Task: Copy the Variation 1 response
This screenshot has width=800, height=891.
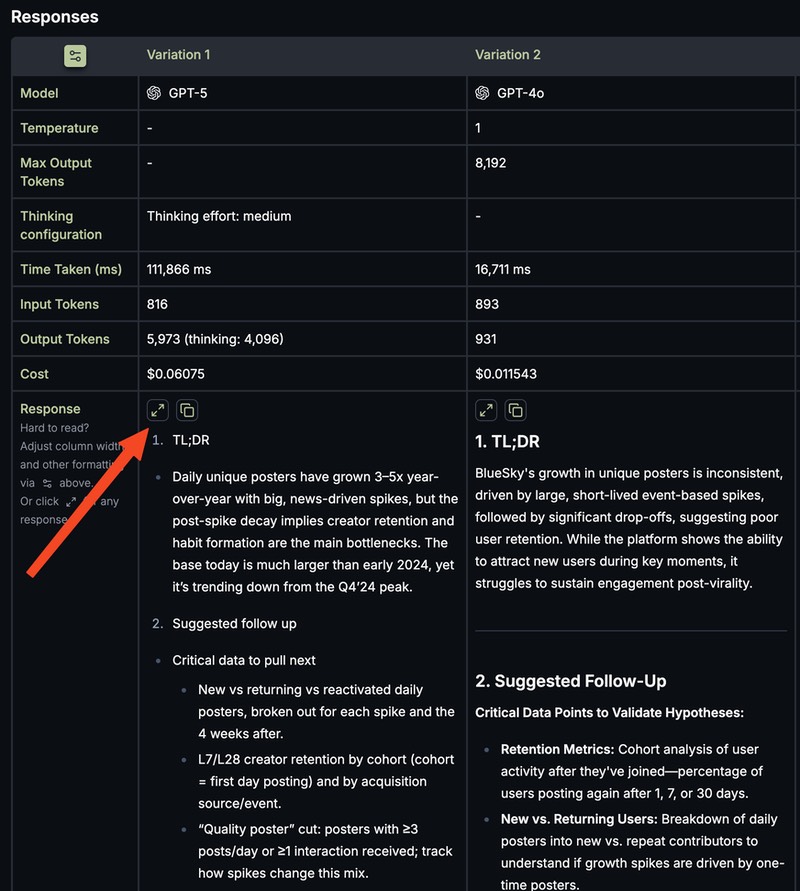Action: click(x=187, y=410)
